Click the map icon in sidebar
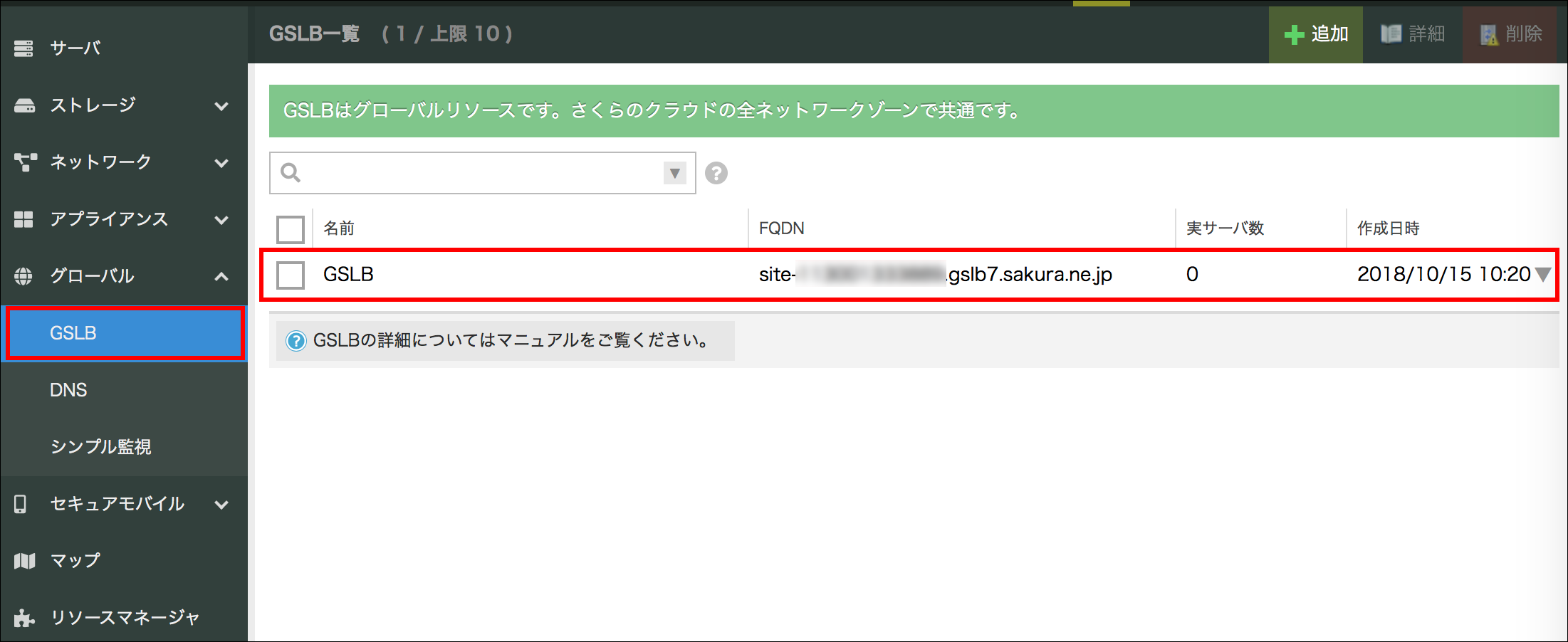The height and width of the screenshot is (642, 1568). pyautogui.click(x=24, y=561)
